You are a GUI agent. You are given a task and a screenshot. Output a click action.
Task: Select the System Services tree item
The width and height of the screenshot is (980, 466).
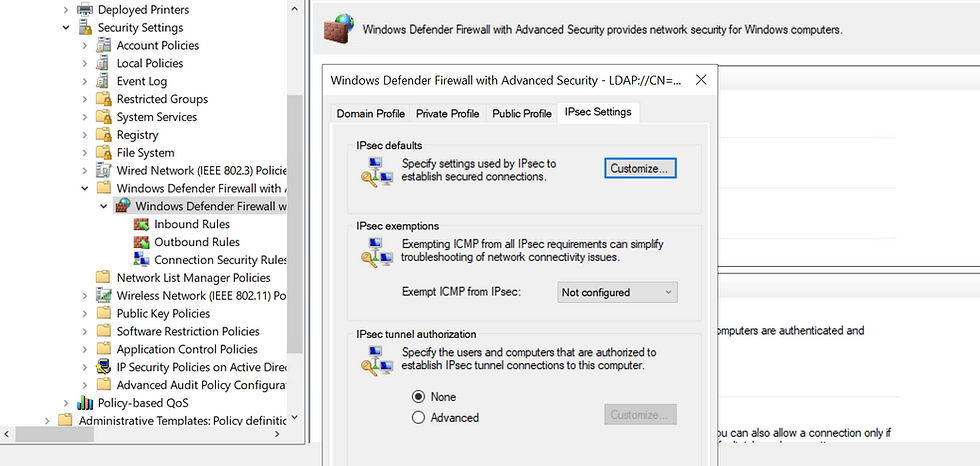tap(156, 117)
